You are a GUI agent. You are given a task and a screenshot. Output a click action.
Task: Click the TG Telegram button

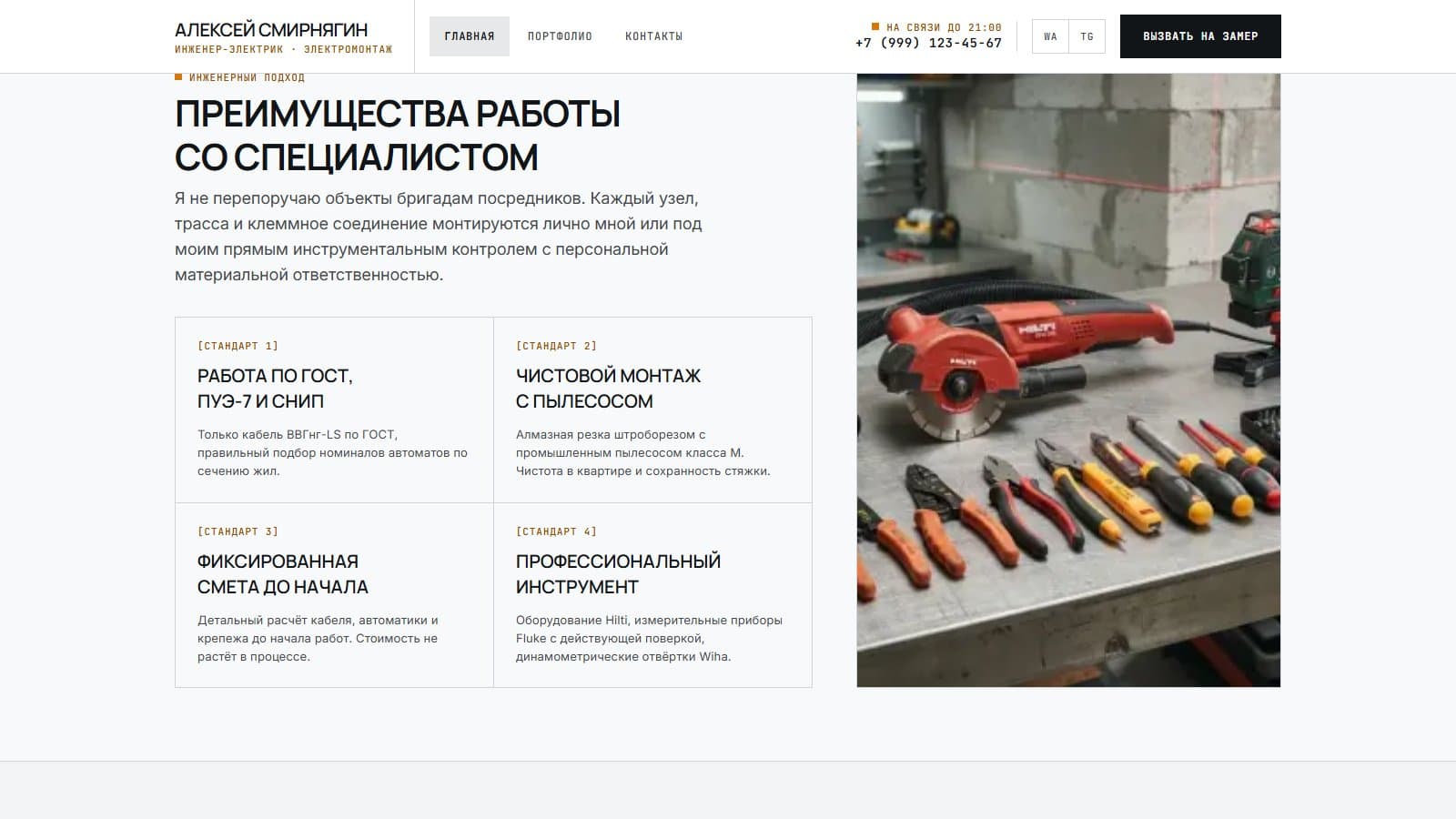coord(1087,36)
